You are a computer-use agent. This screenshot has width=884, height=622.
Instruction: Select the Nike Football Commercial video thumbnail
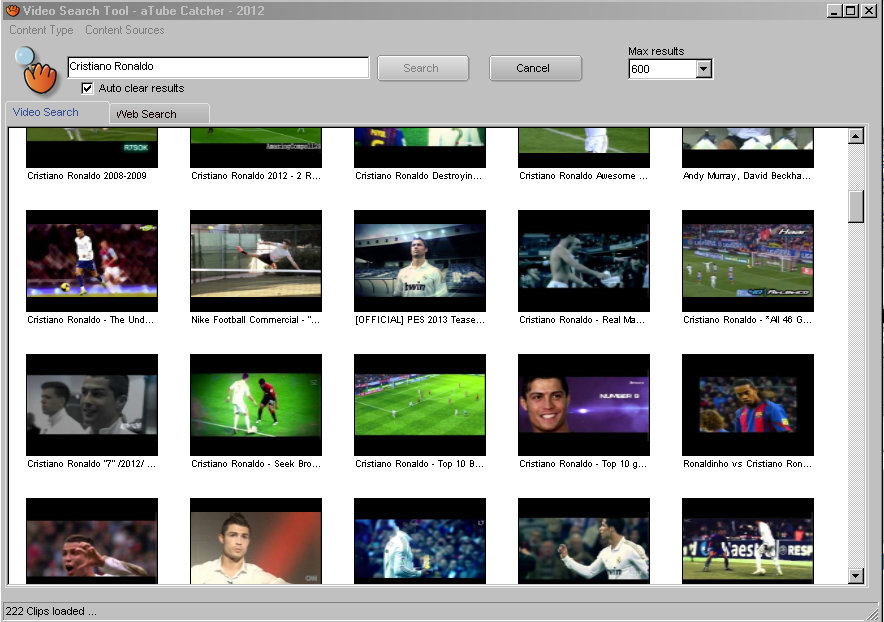pyautogui.click(x=256, y=260)
